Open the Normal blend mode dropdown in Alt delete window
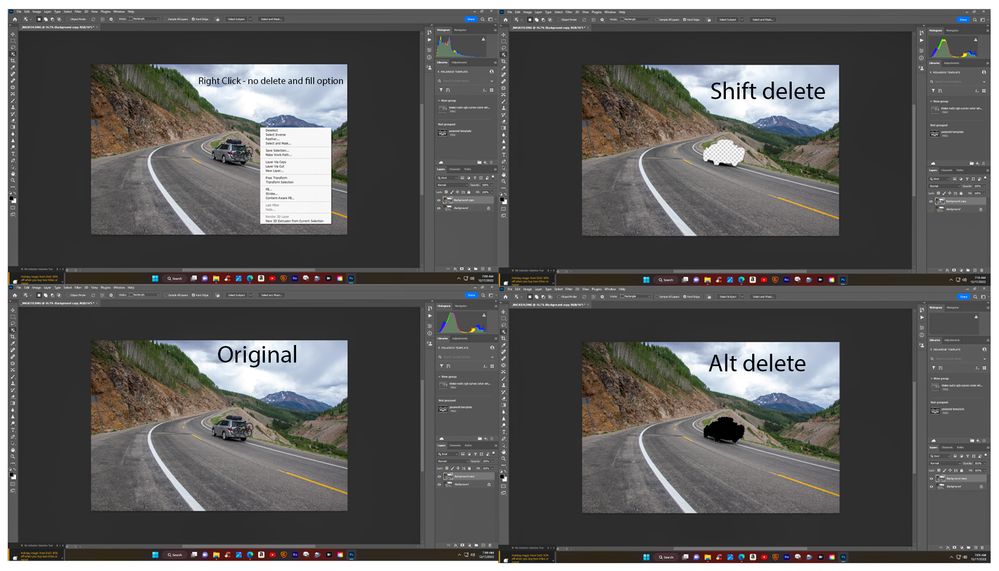999x571 pixels. (x=944, y=463)
